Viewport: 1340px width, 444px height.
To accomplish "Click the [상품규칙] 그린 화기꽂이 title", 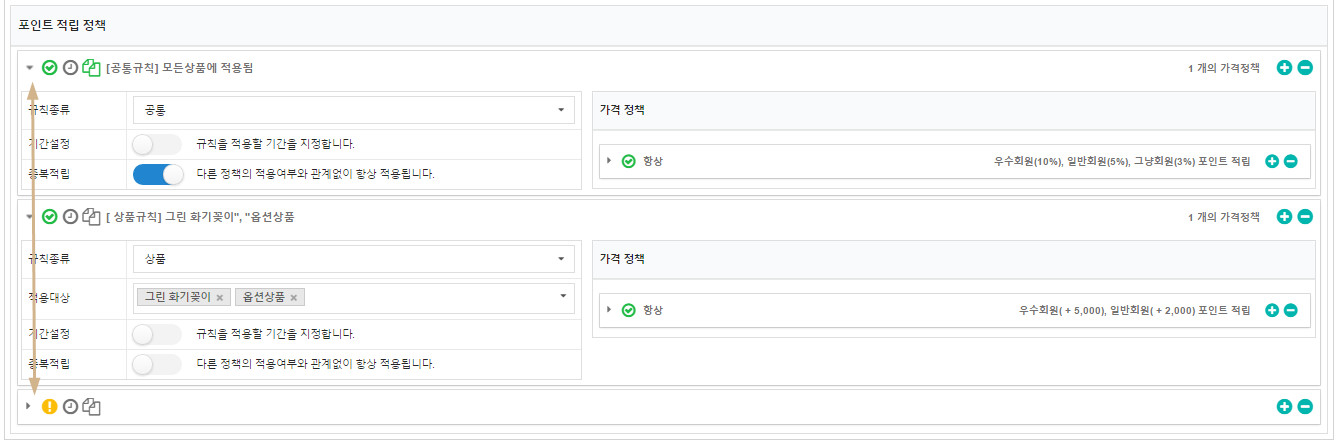I will [200, 216].
